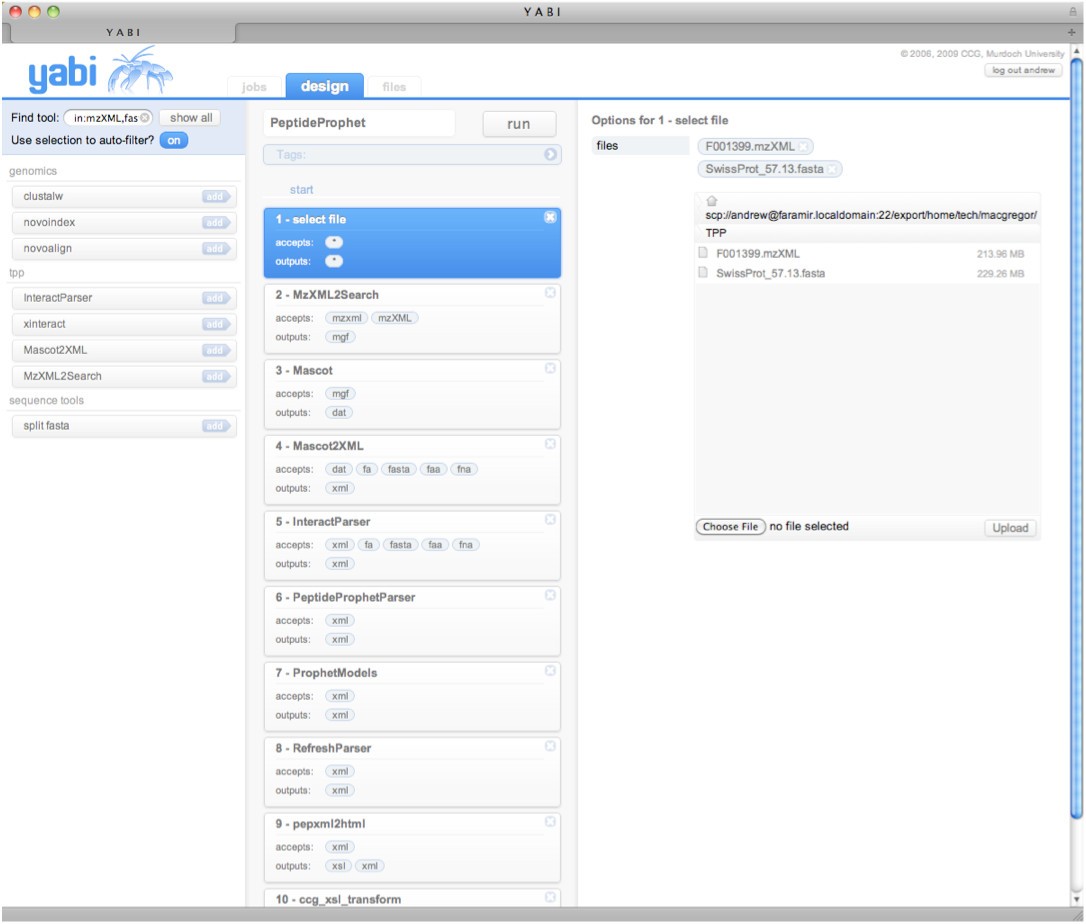Remove the 4 - Mascot2XML step
The width and height of the screenshot is (1086, 924).
point(550,444)
